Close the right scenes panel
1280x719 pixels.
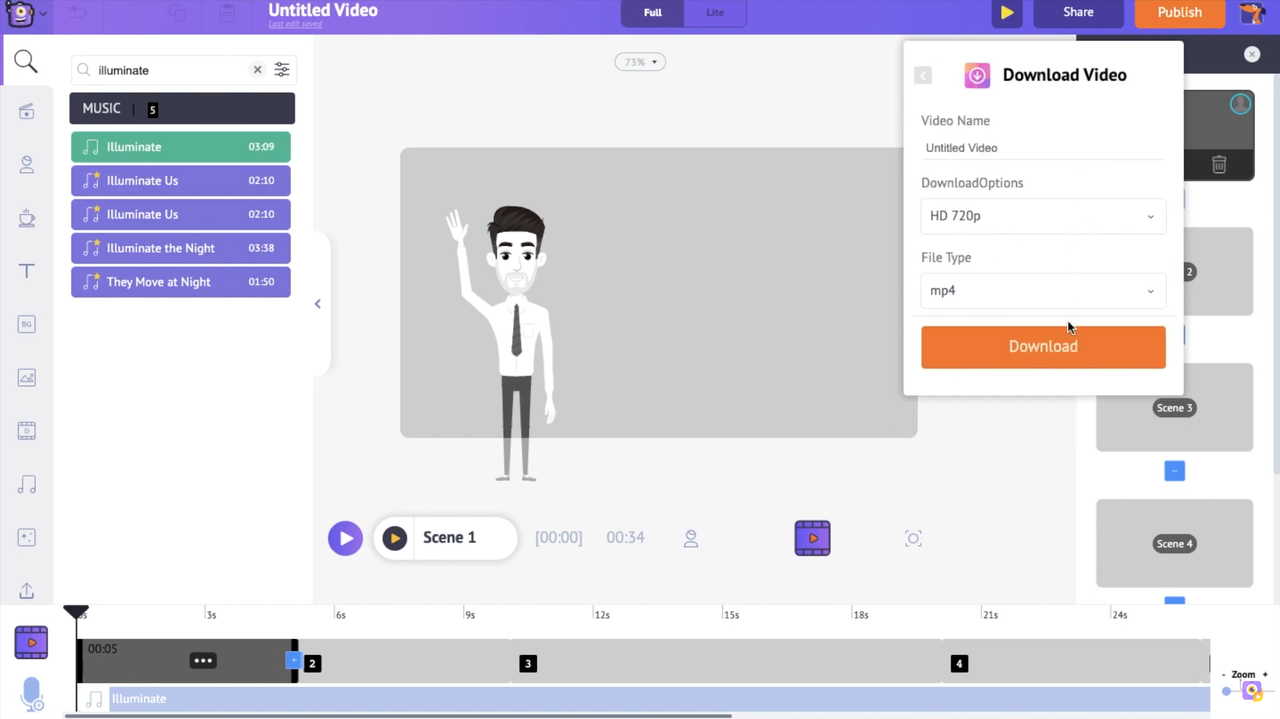tap(1252, 54)
